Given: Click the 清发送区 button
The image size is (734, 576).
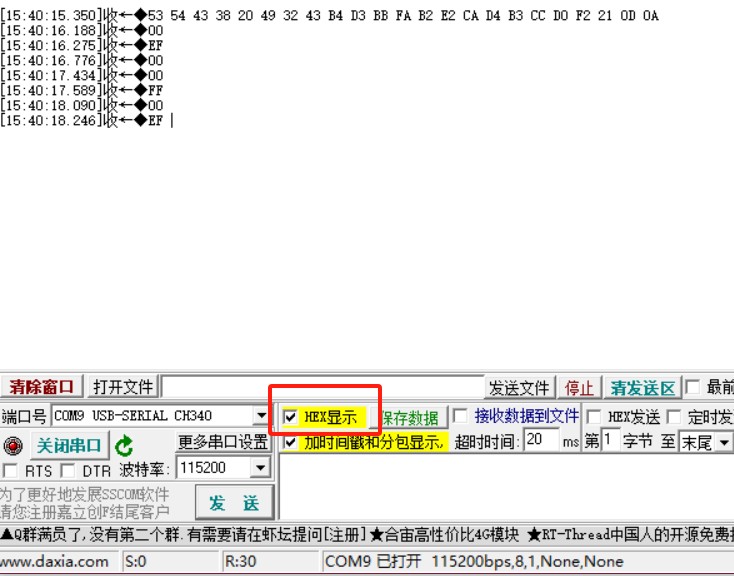Looking at the screenshot, I should pyautogui.click(x=642, y=388).
